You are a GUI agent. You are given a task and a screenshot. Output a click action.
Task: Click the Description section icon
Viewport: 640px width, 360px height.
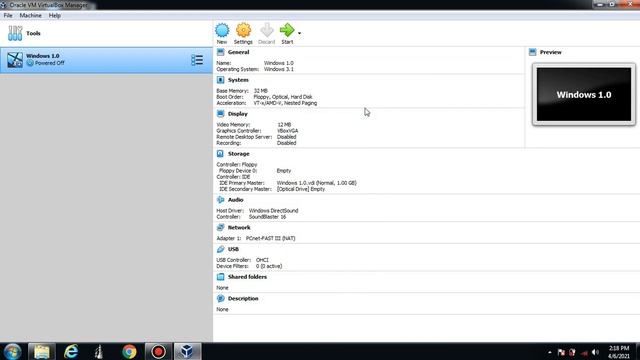[220, 298]
